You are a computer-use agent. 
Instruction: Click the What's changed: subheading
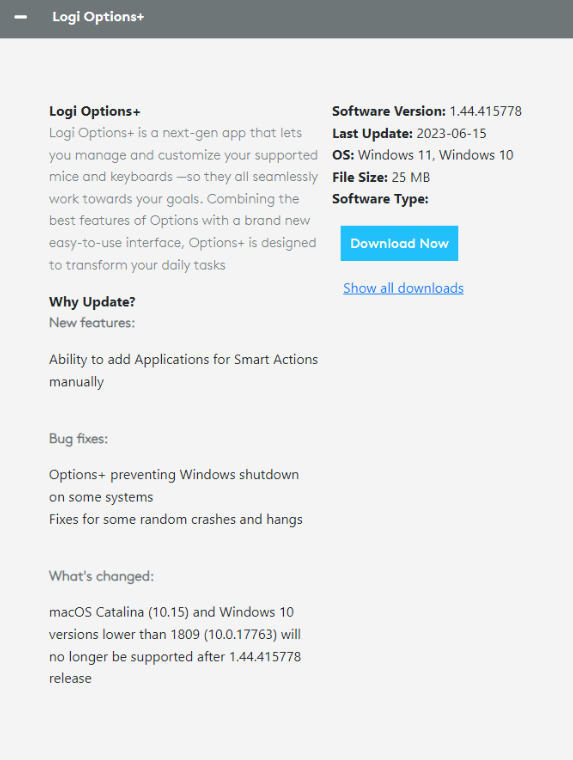pyautogui.click(x=101, y=576)
